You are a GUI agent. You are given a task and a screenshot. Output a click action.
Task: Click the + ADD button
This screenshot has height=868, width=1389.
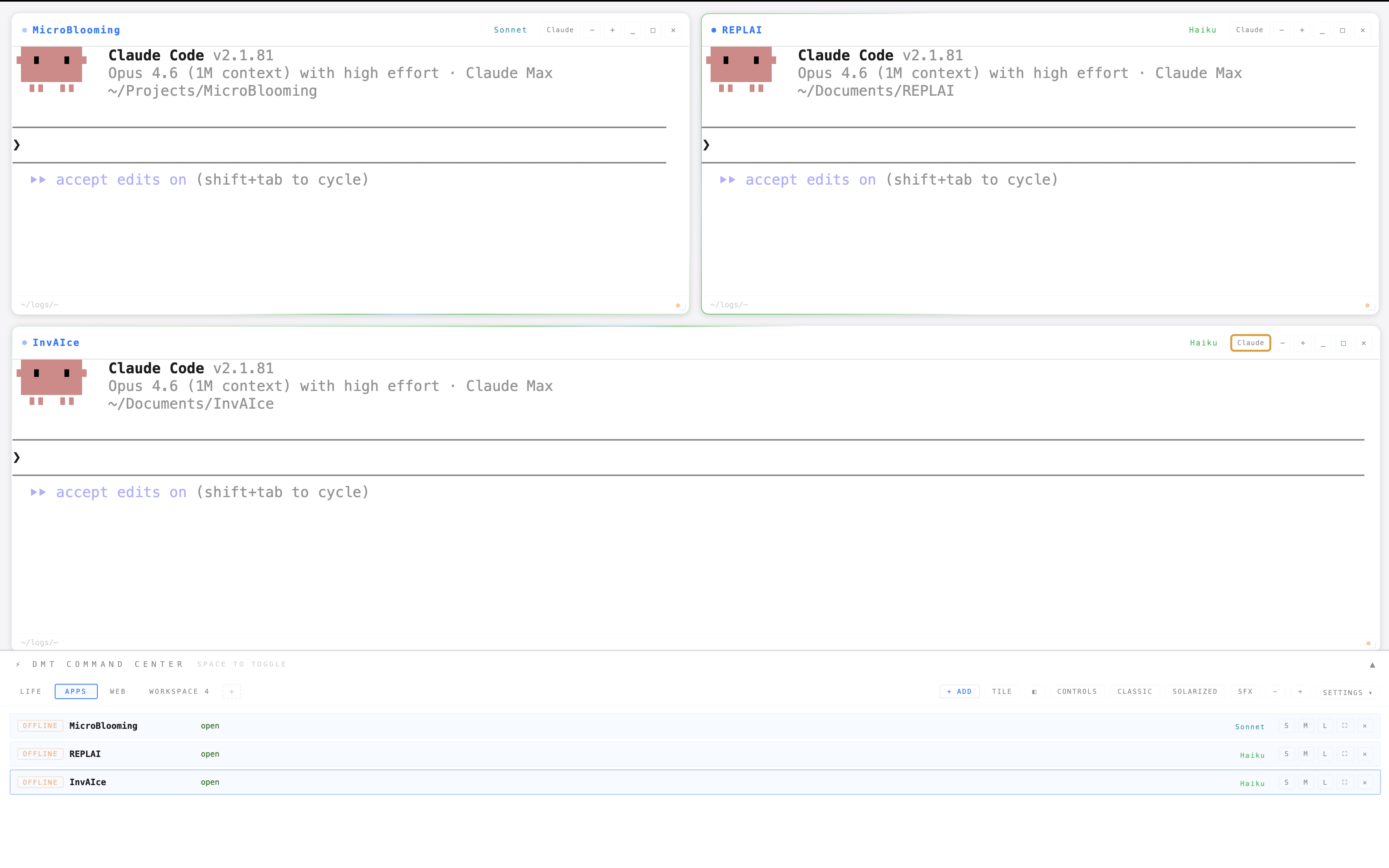959,691
